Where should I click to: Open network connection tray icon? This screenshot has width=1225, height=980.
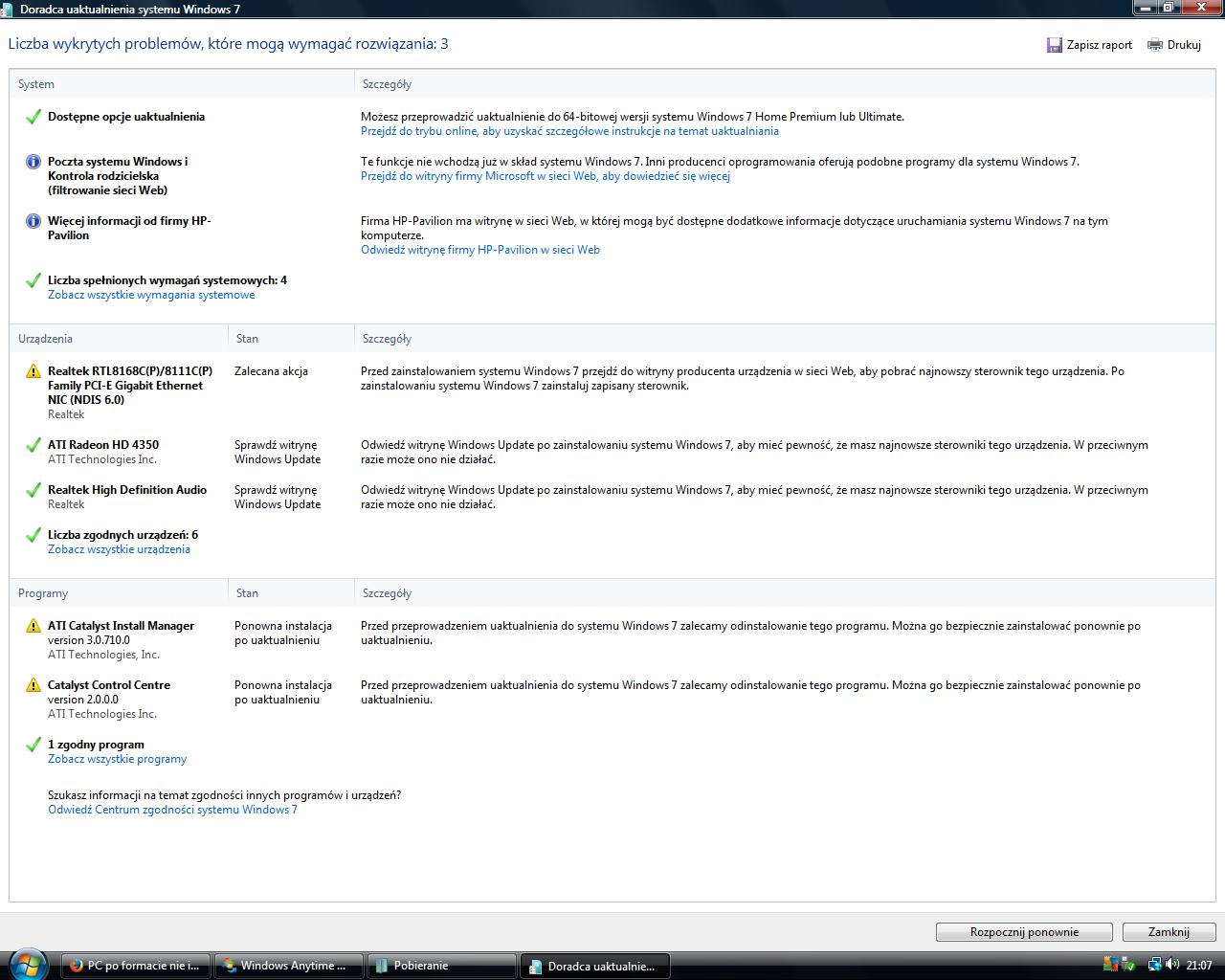point(1155,965)
